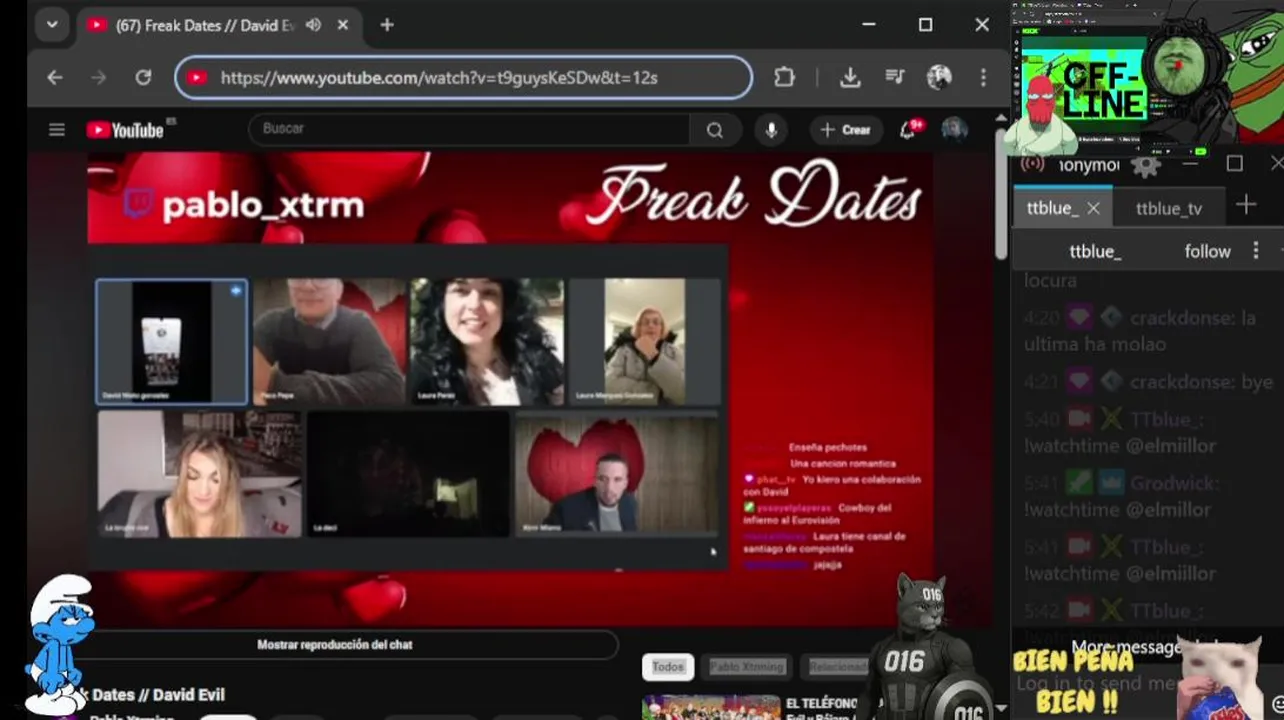This screenshot has height=720, width=1284.
Task: Open the YouTube account avatar menu
Action: 954,130
